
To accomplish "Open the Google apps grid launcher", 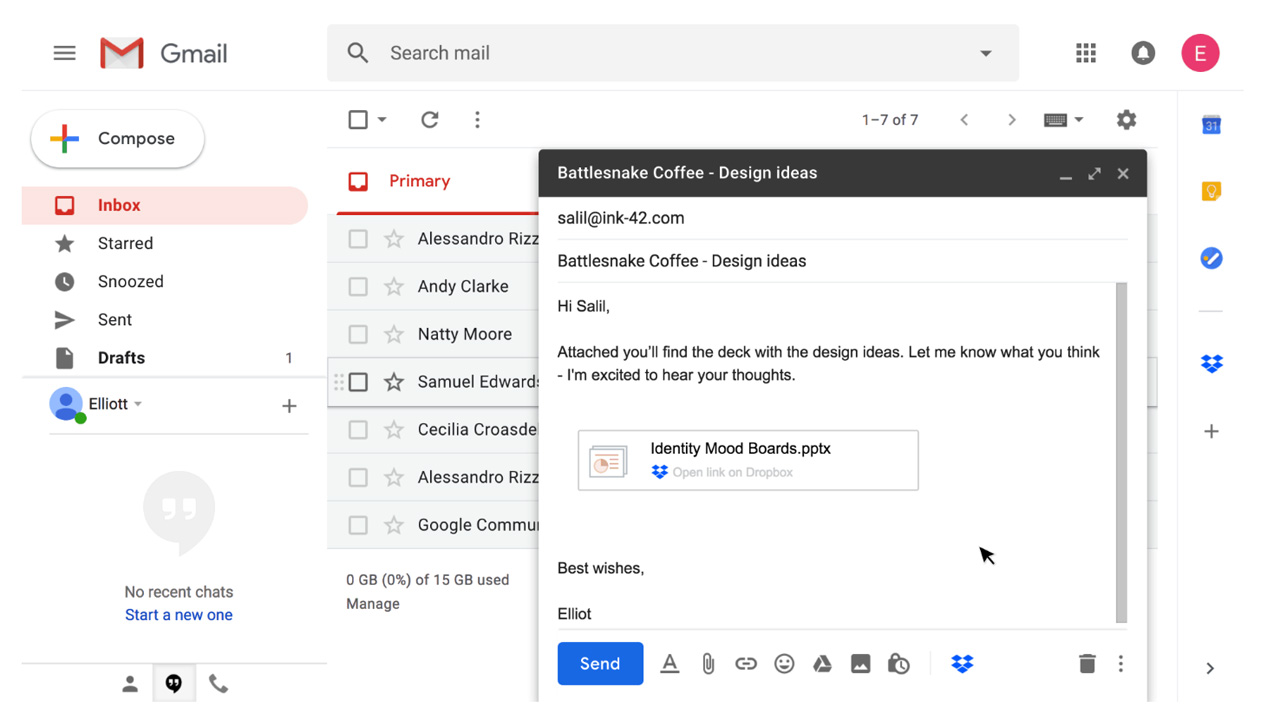I will coord(1086,53).
